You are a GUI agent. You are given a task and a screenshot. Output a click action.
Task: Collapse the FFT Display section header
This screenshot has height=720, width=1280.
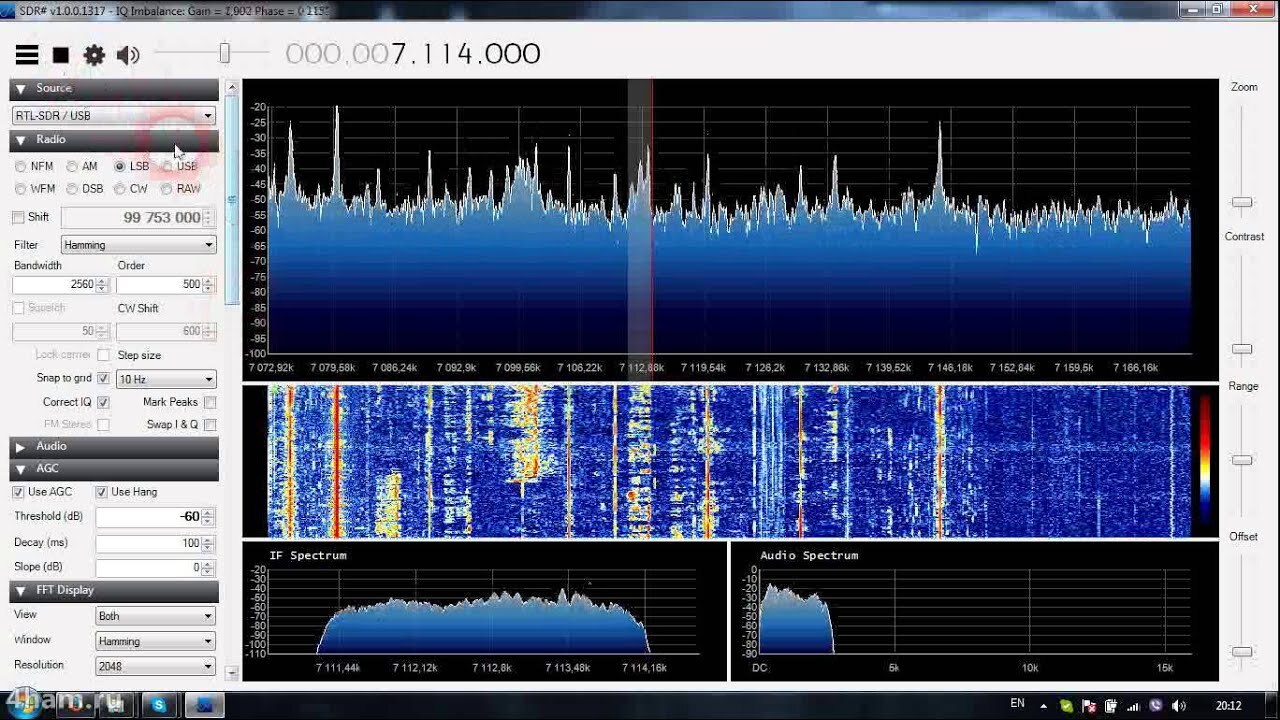click(20, 590)
